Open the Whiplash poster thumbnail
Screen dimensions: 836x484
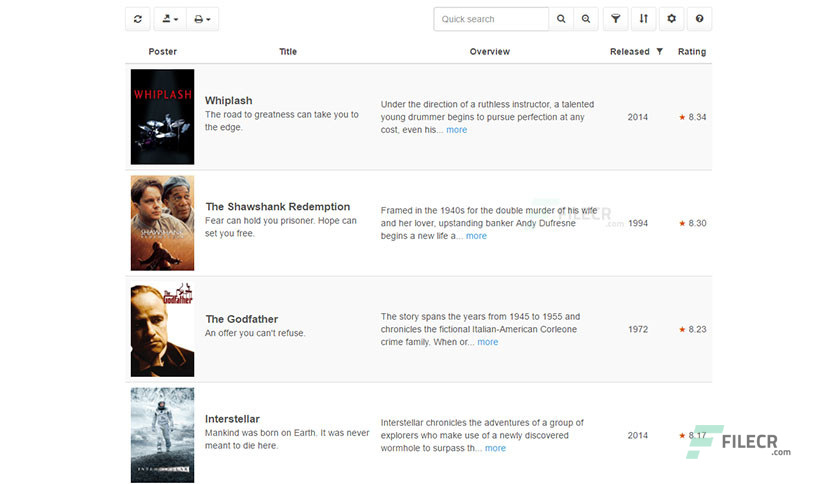click(x=163, y=117)
